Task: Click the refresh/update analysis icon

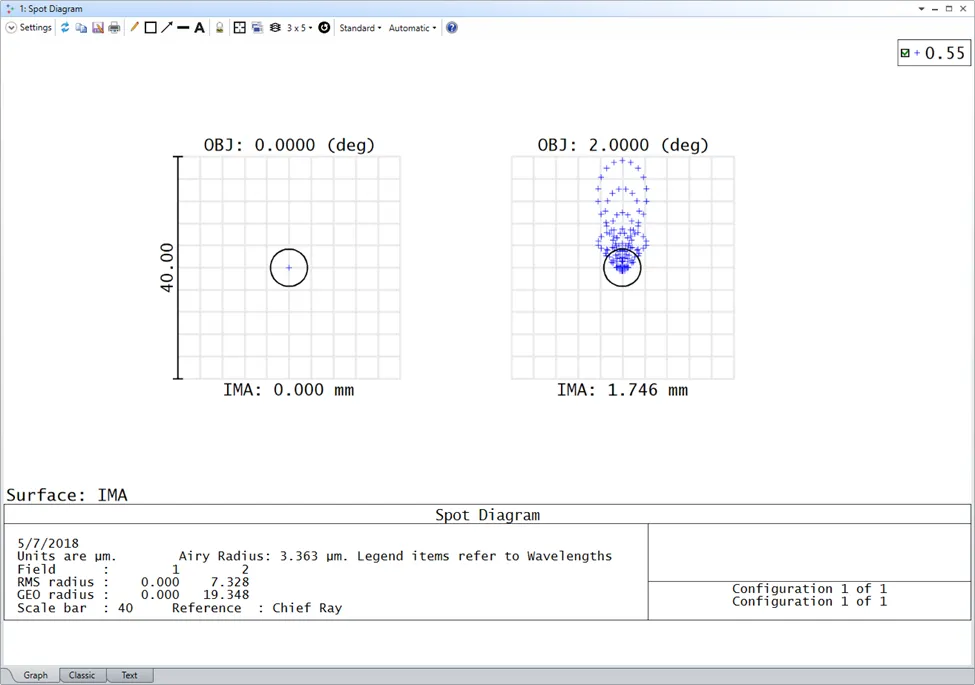Action: tap(65, 28)
